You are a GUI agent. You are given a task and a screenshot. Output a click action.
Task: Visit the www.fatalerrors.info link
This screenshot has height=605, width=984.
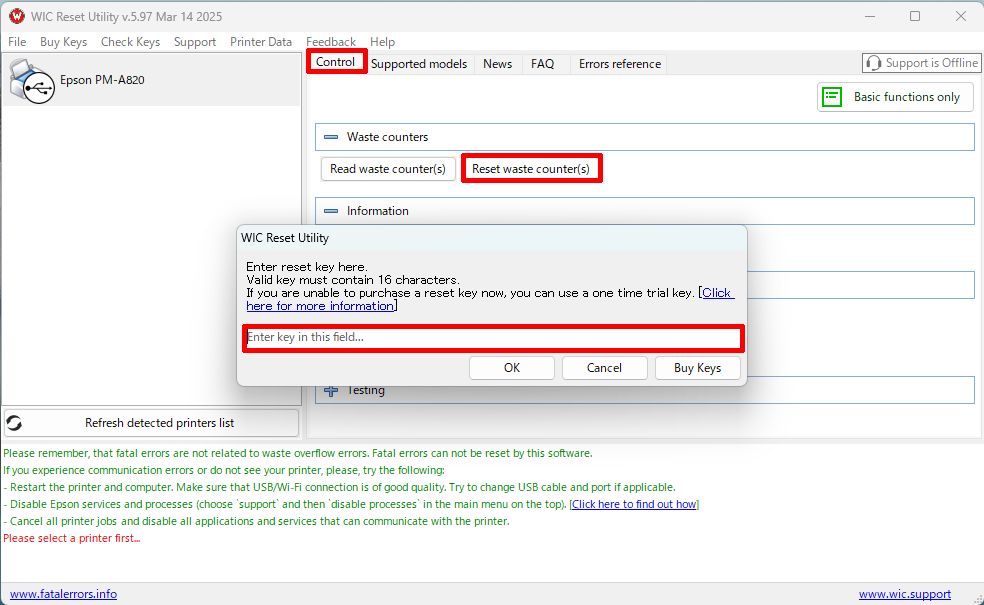pos(63,594)
